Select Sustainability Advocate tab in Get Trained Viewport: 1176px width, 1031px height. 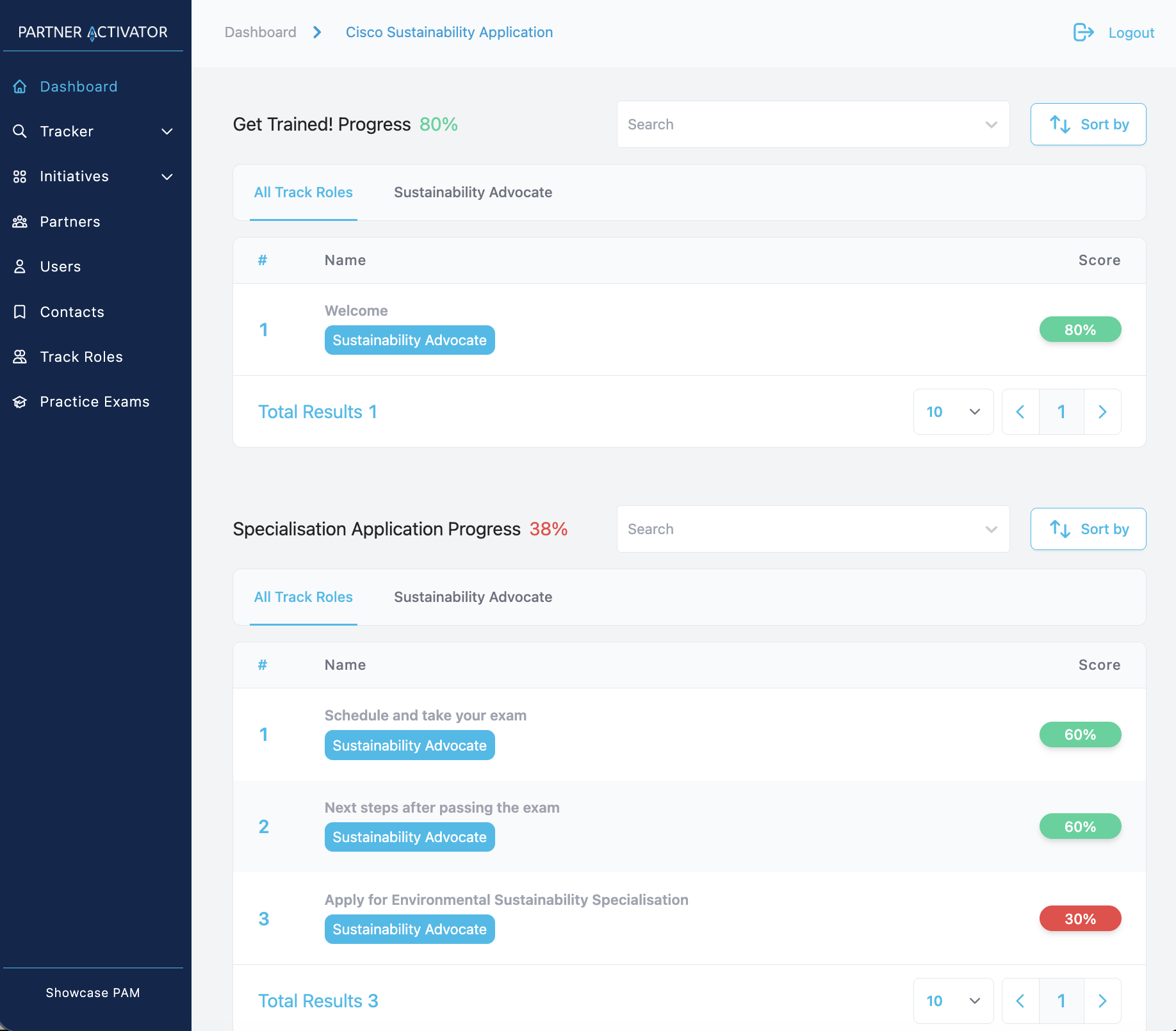[473, 193]
